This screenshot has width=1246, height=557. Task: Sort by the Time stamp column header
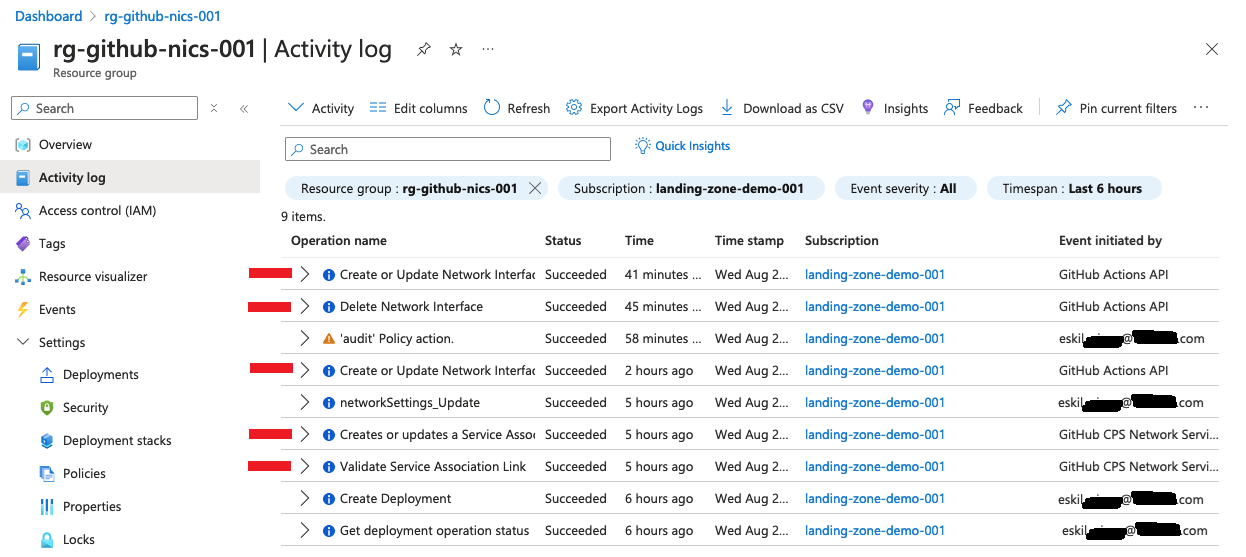pyautogui.click(x=750, y=241)
